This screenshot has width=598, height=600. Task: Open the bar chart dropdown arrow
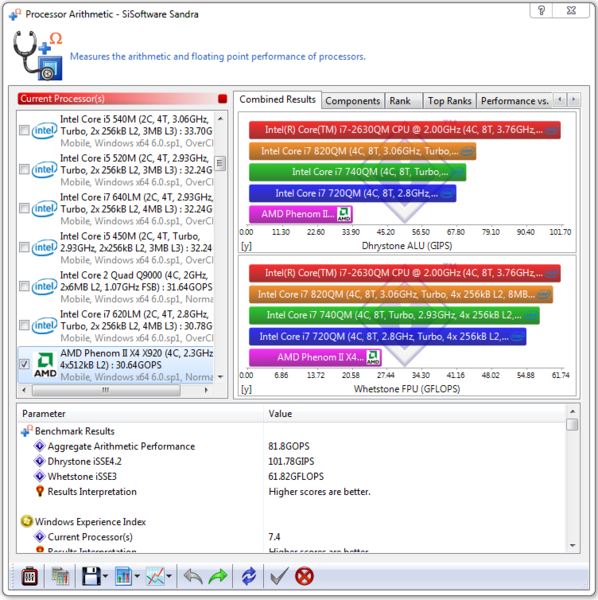(137, 576)
